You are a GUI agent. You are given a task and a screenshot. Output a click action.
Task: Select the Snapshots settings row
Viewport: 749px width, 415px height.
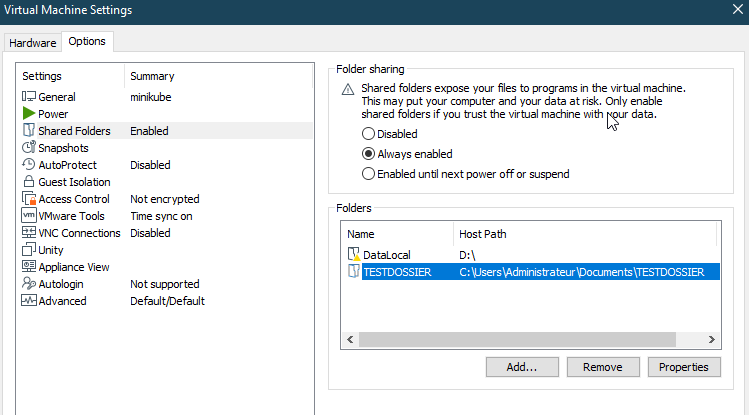(x=165, y=148)
